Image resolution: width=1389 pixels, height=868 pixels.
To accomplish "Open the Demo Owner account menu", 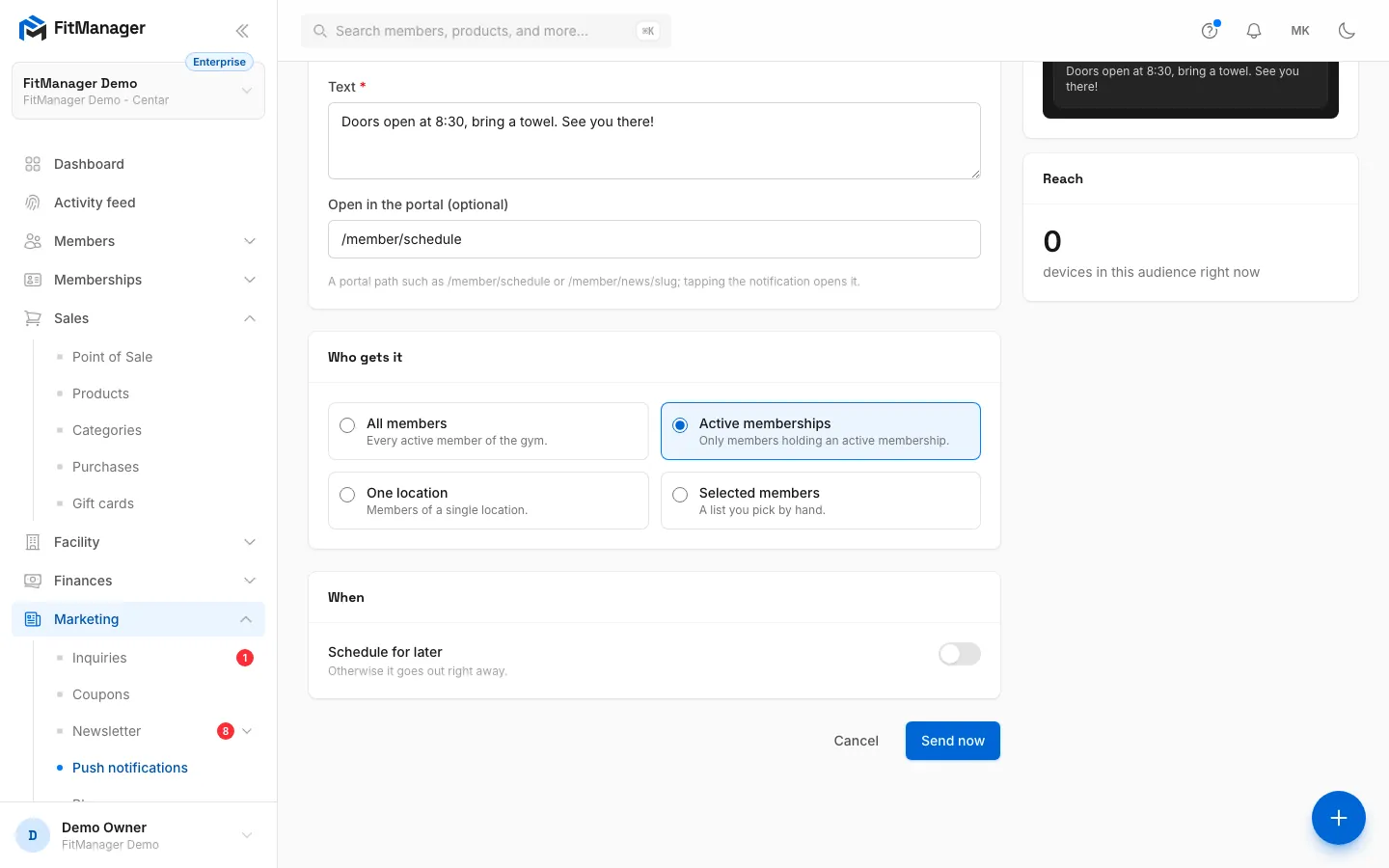I will [138, 835].
